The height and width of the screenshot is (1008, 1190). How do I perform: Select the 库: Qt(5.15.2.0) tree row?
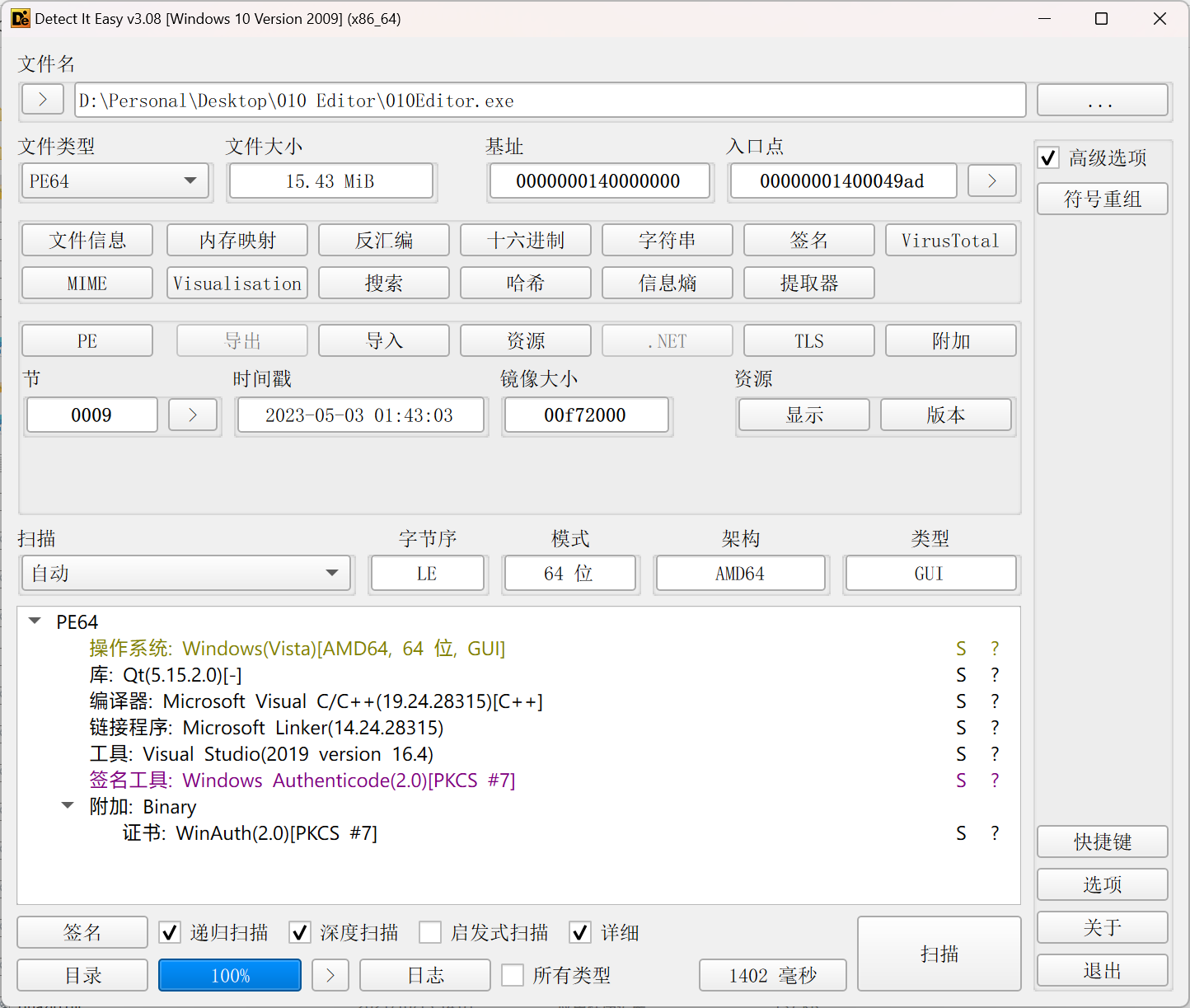519,675
